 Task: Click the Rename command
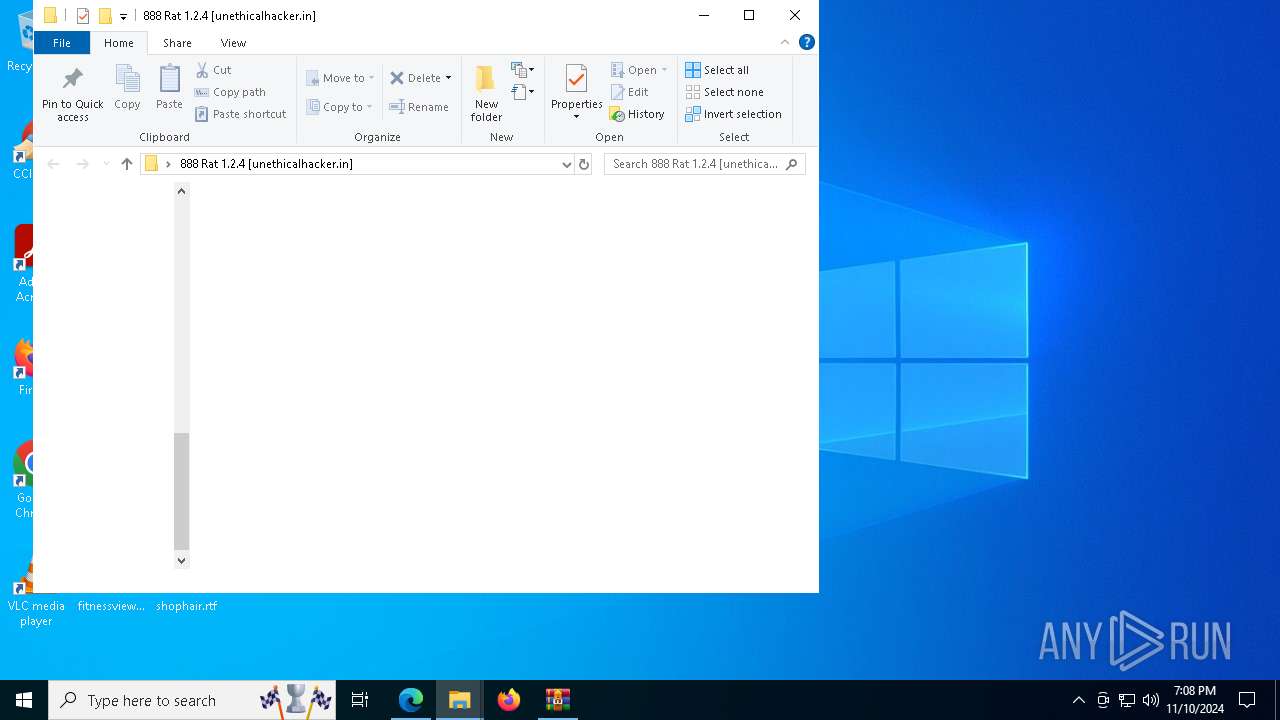coord(419,107)
